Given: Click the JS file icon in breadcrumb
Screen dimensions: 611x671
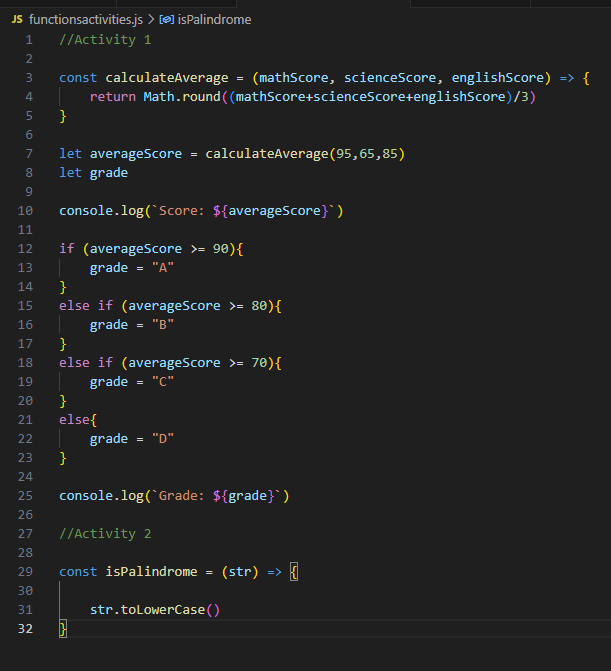Looking at the screenshot, I should [17, 19].
